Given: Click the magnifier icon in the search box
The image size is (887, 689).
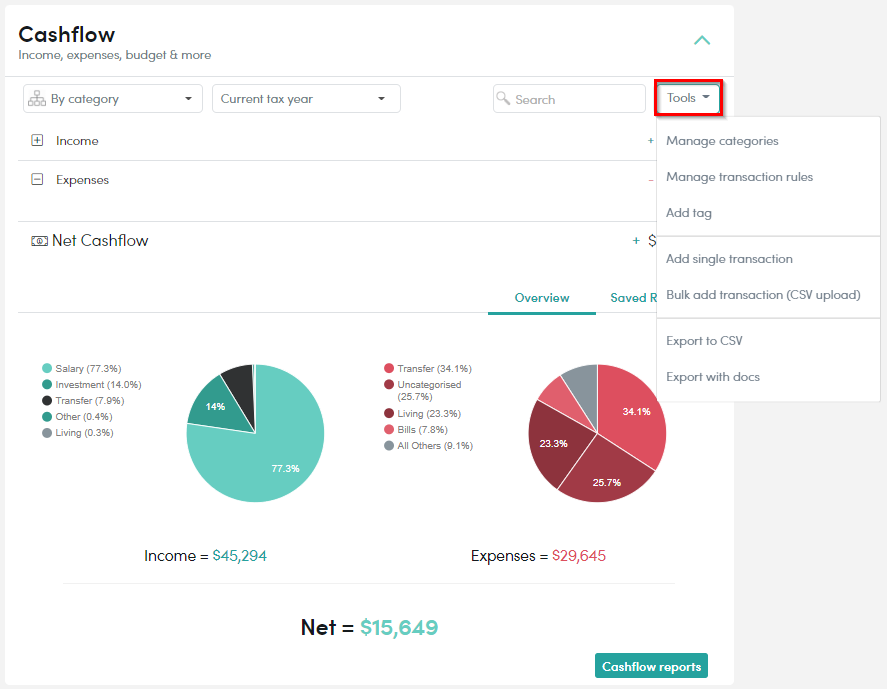Looking at the screenshot, I should click(503, 98).
